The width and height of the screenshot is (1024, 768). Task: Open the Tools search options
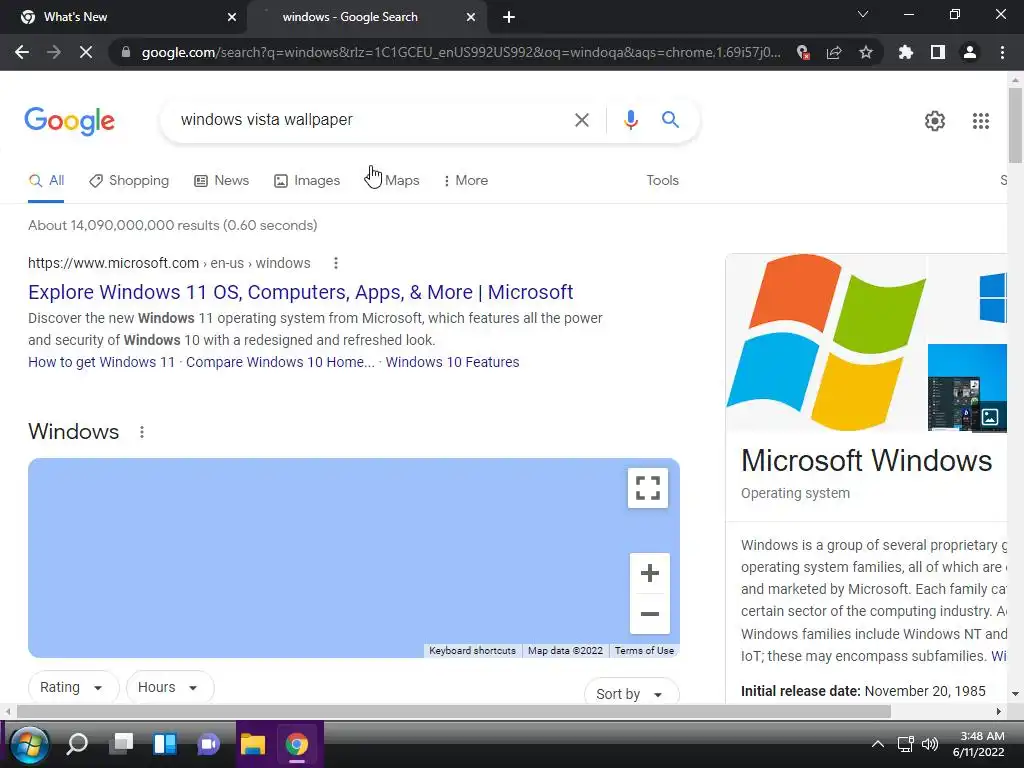click(x=662, y=180)
